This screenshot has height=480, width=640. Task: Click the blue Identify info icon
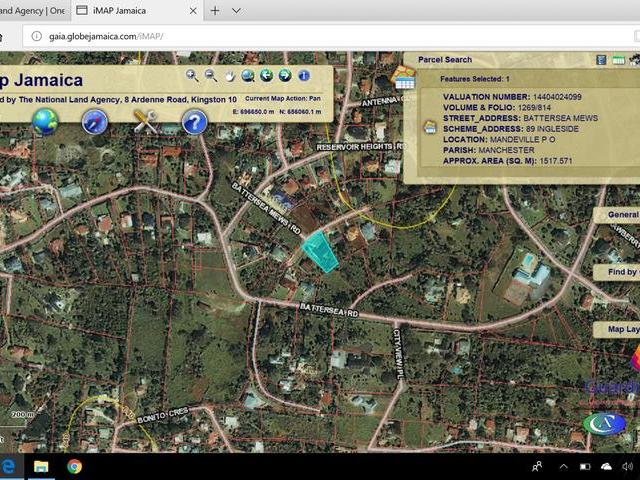(304, 75)
